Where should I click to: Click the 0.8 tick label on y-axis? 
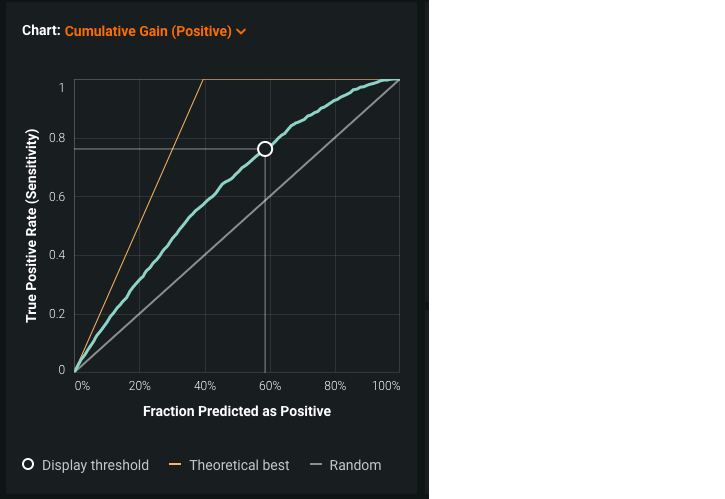(x=56, y=139)
